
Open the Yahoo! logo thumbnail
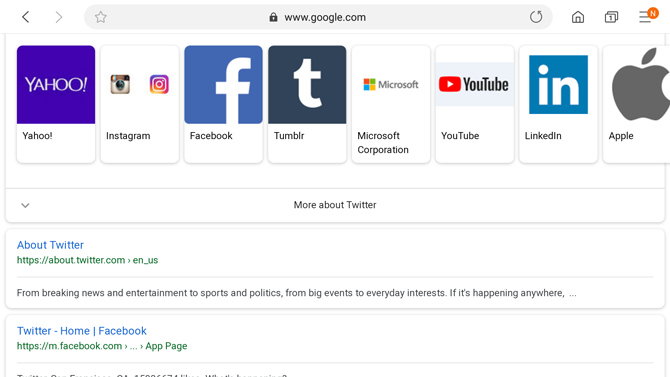[x=56, y=85]
